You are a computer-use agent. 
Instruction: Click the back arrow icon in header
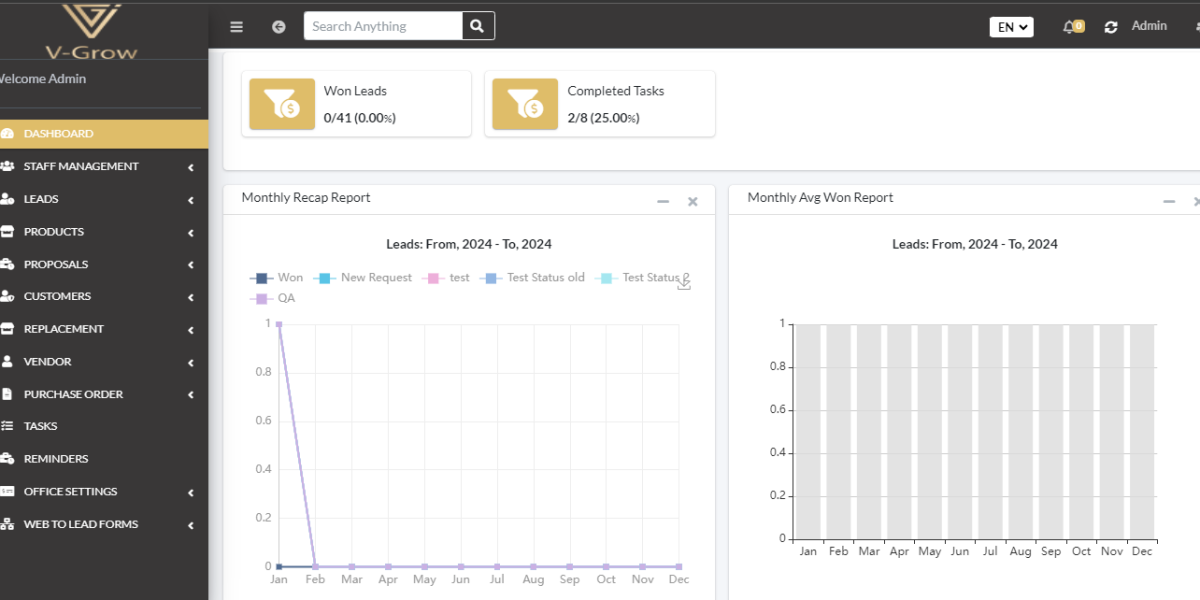click(x=279, y=27)
